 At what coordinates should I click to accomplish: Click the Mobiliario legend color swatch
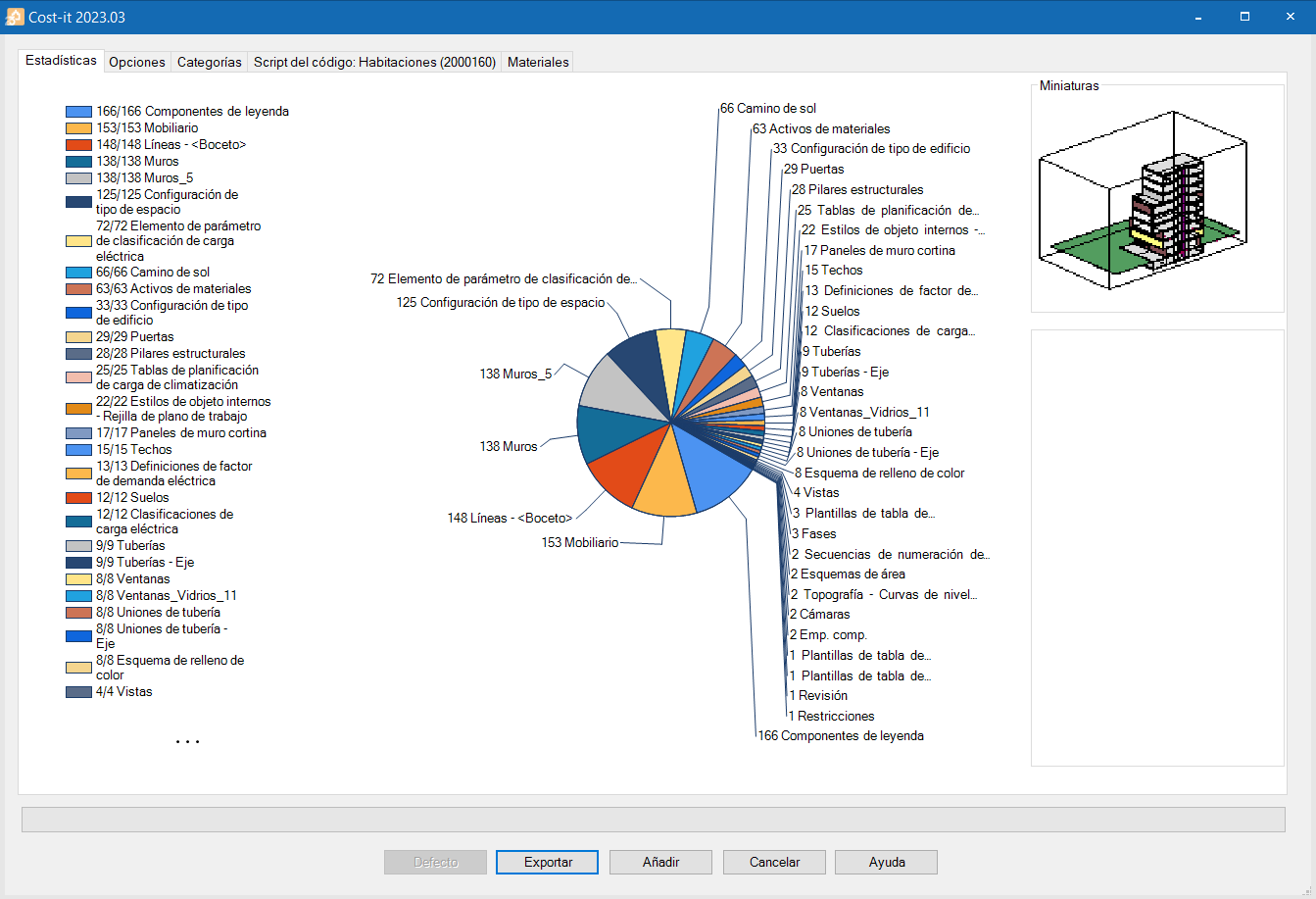(79, 127)
